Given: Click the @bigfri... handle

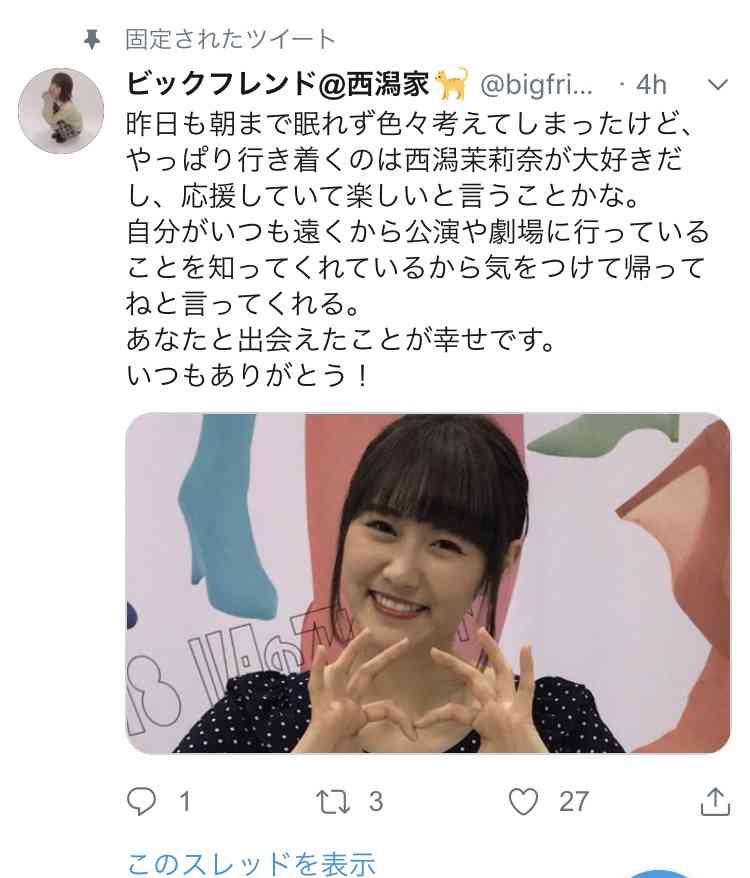Looking at the screenshot, I should point(537,85).
